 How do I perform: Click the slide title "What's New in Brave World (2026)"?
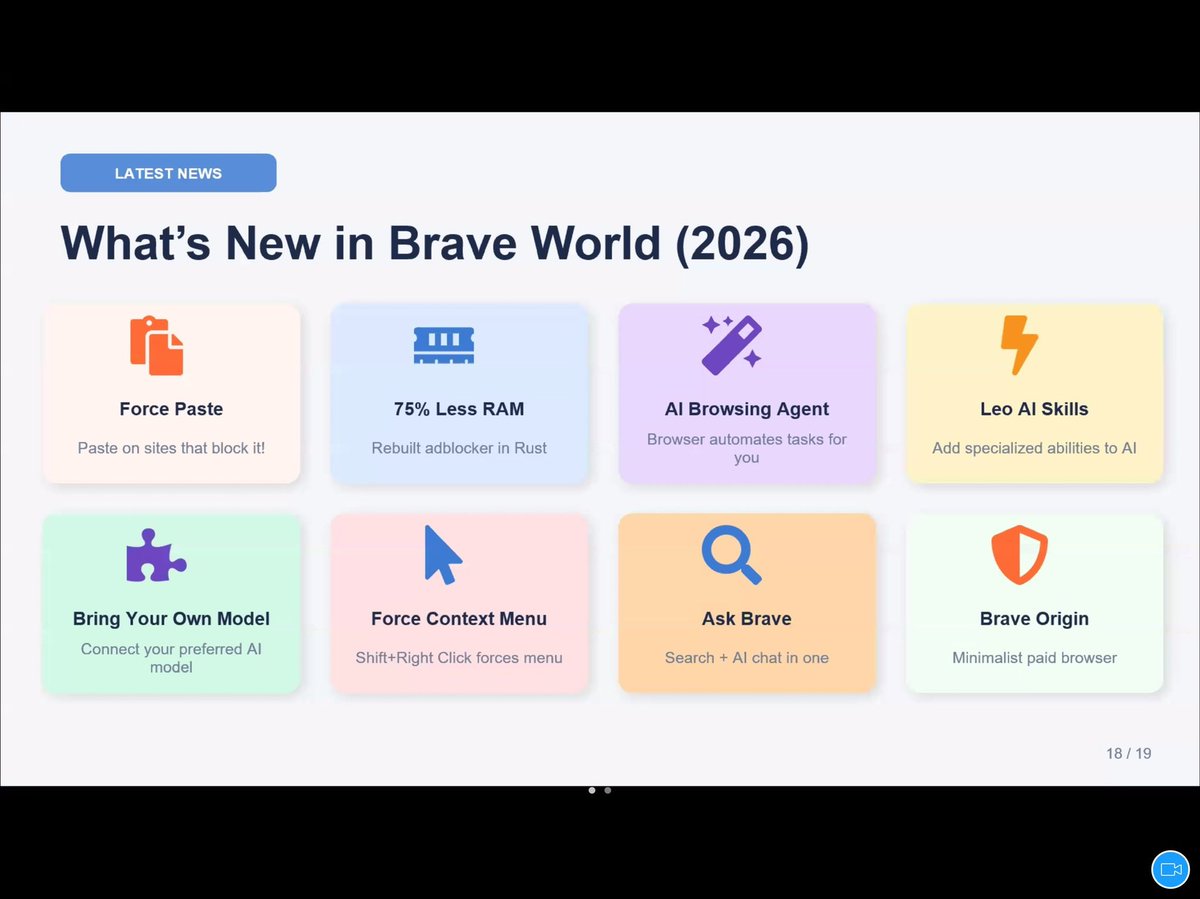pos(435,243)
